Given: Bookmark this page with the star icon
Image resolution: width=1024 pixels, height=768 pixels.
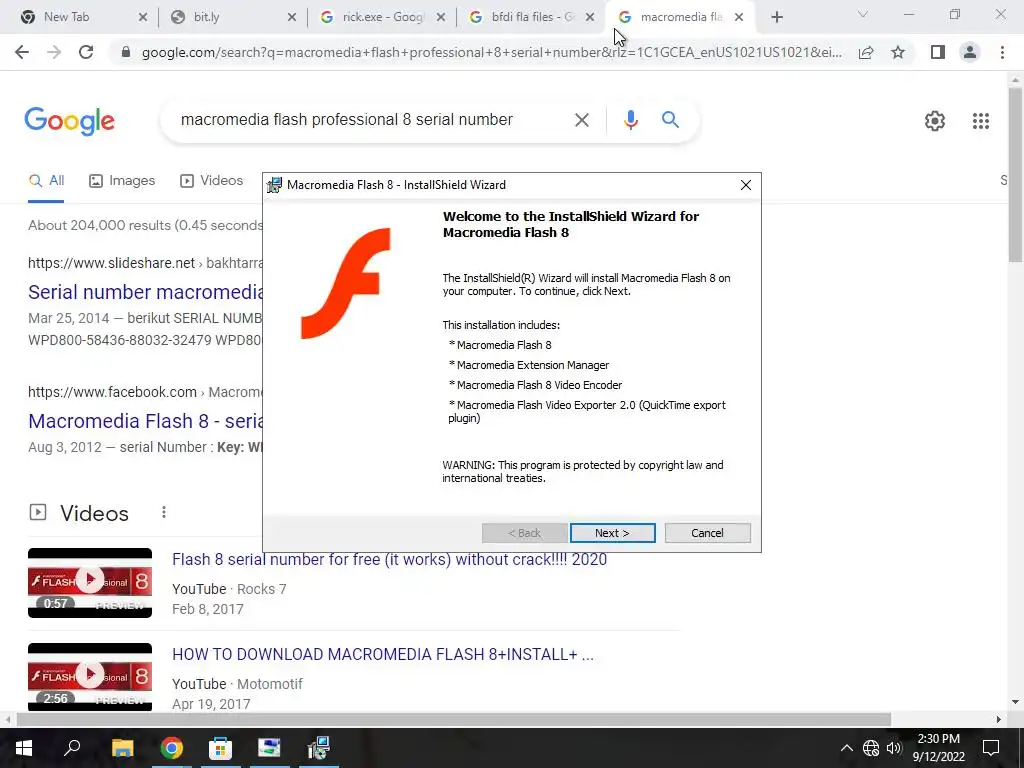Looking at the screenshot, I should [x=898, y=52].
